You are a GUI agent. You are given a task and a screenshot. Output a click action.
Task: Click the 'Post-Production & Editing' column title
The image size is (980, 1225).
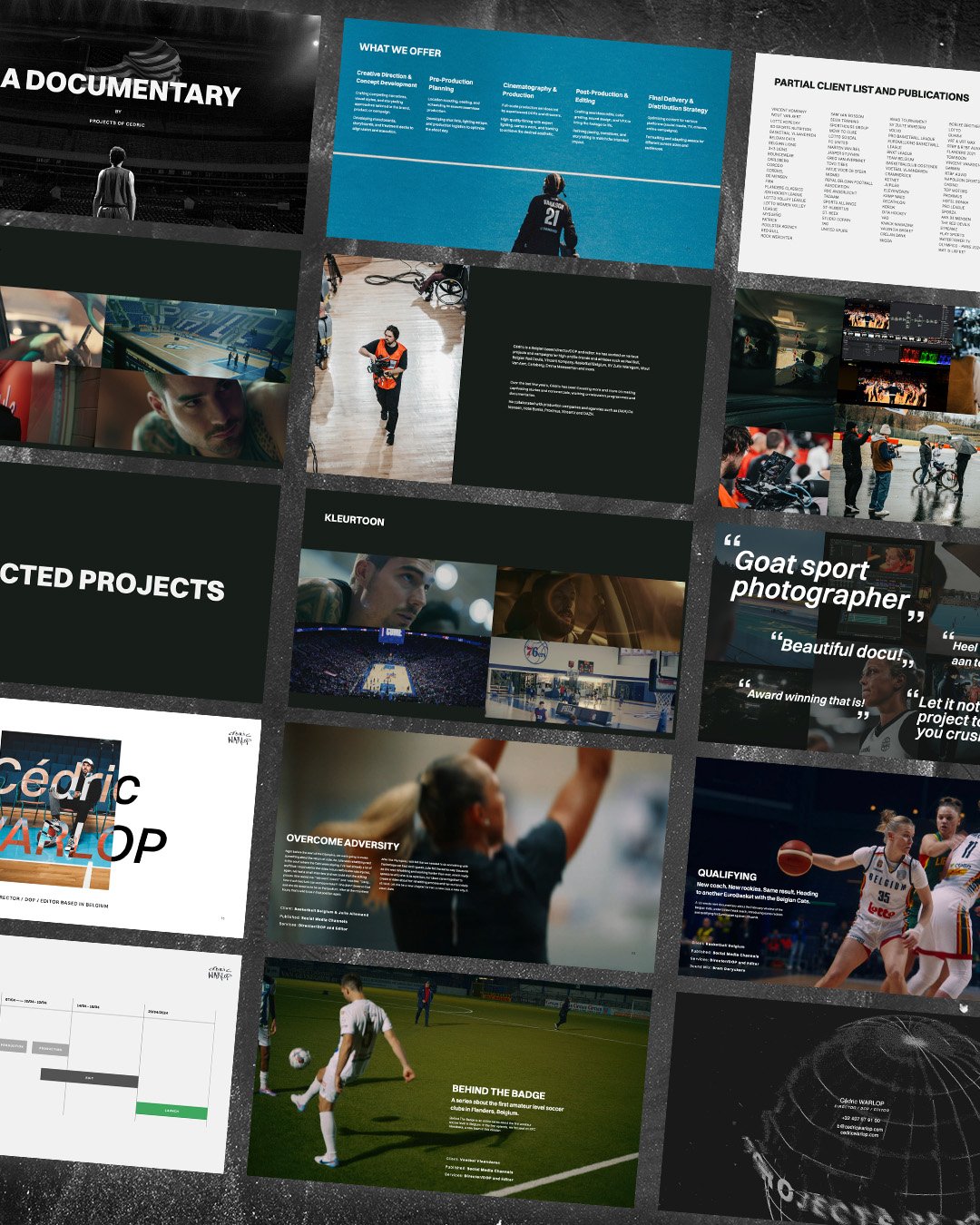601,96
